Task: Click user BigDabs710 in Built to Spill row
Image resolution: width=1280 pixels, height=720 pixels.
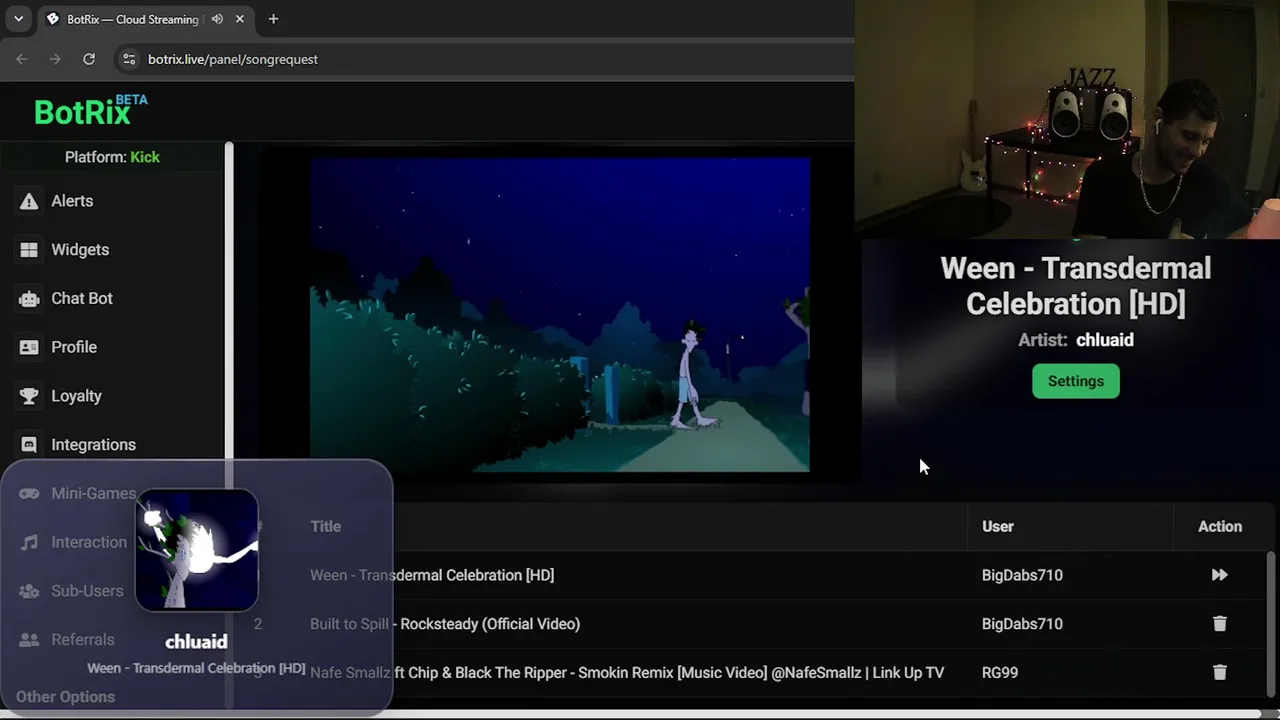Action: [1022, 624]
